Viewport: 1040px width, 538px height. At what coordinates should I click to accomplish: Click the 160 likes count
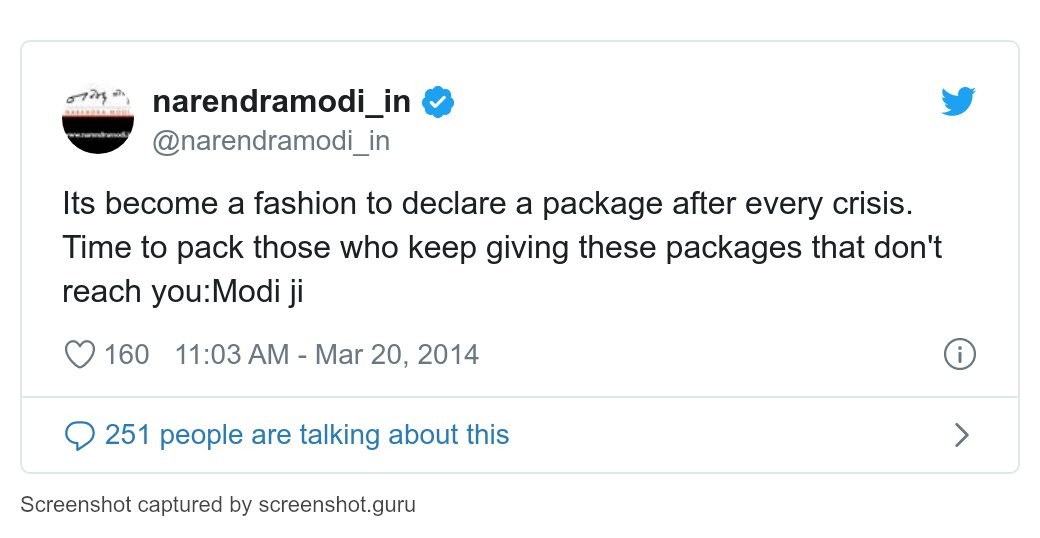point(127,354)
